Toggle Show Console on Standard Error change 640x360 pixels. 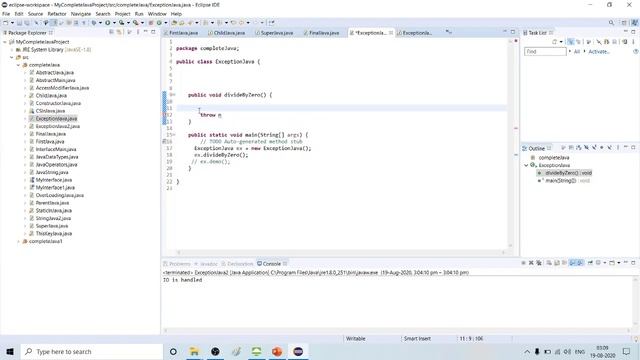(580, 263)
